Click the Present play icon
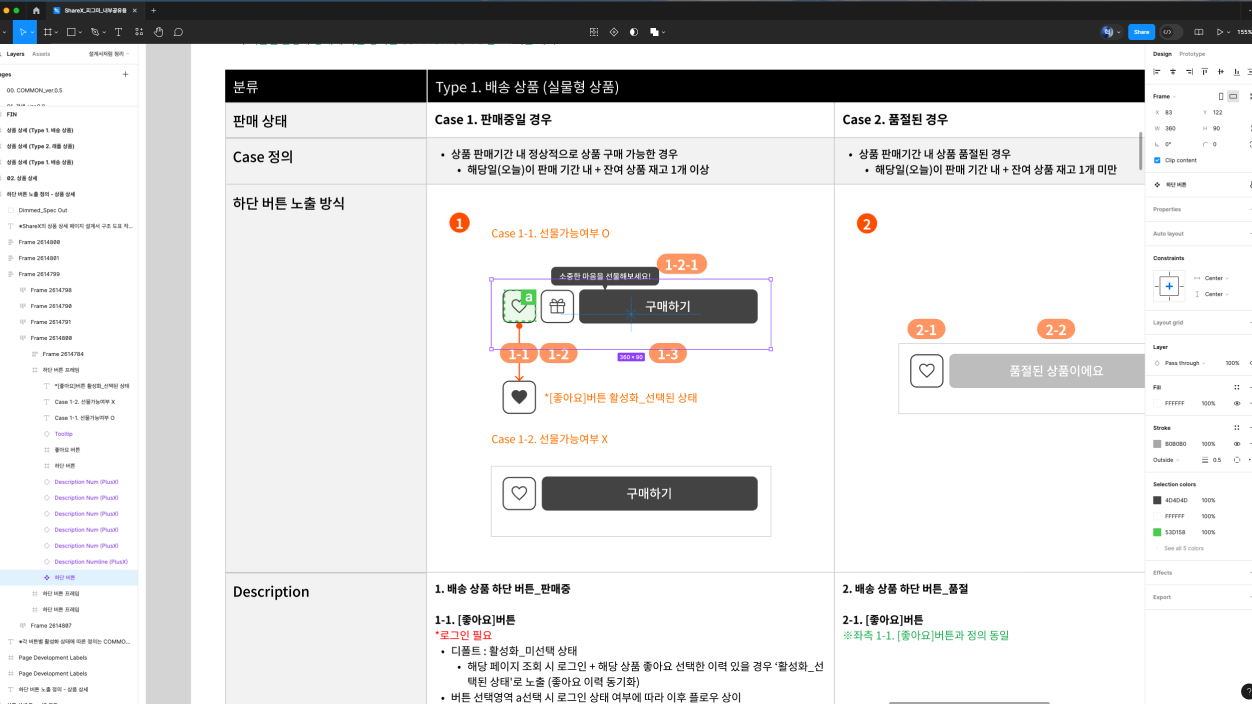This screenshot has height=704, width=1252. pyautogui.click(x=1219, y=32)
